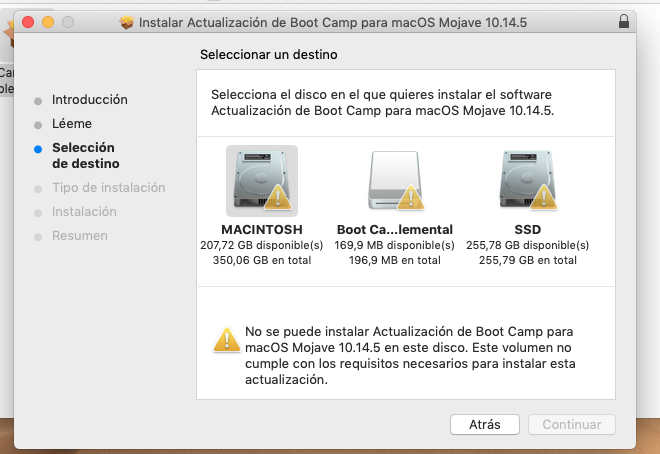The image size is (660, 454).
Task: Click the disabled Continuar button
Action: point(571,424)
